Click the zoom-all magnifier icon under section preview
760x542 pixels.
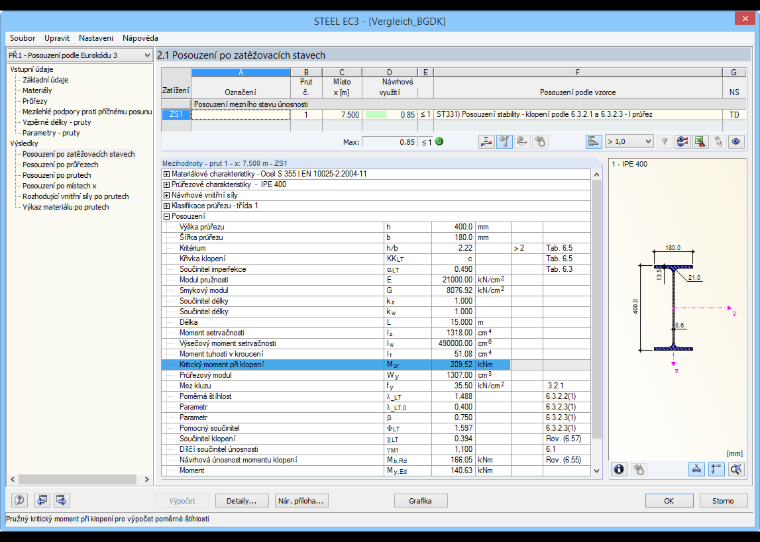click(x=736, y=469)
